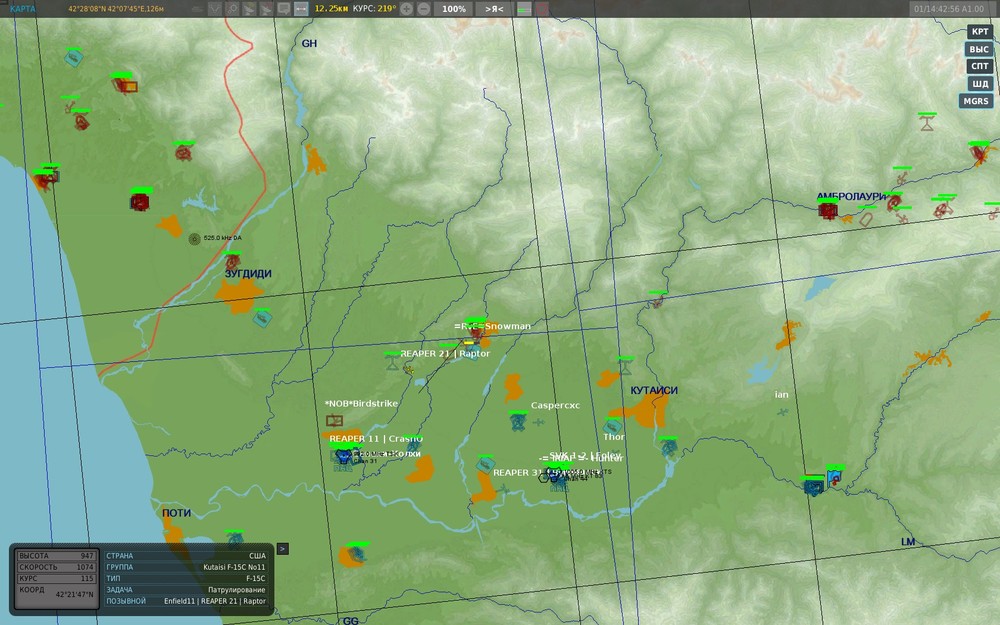The width and height of the screenshot is (1000, 625).
Task: Click the КУРС: 219° heading readout
Action: 374,9
